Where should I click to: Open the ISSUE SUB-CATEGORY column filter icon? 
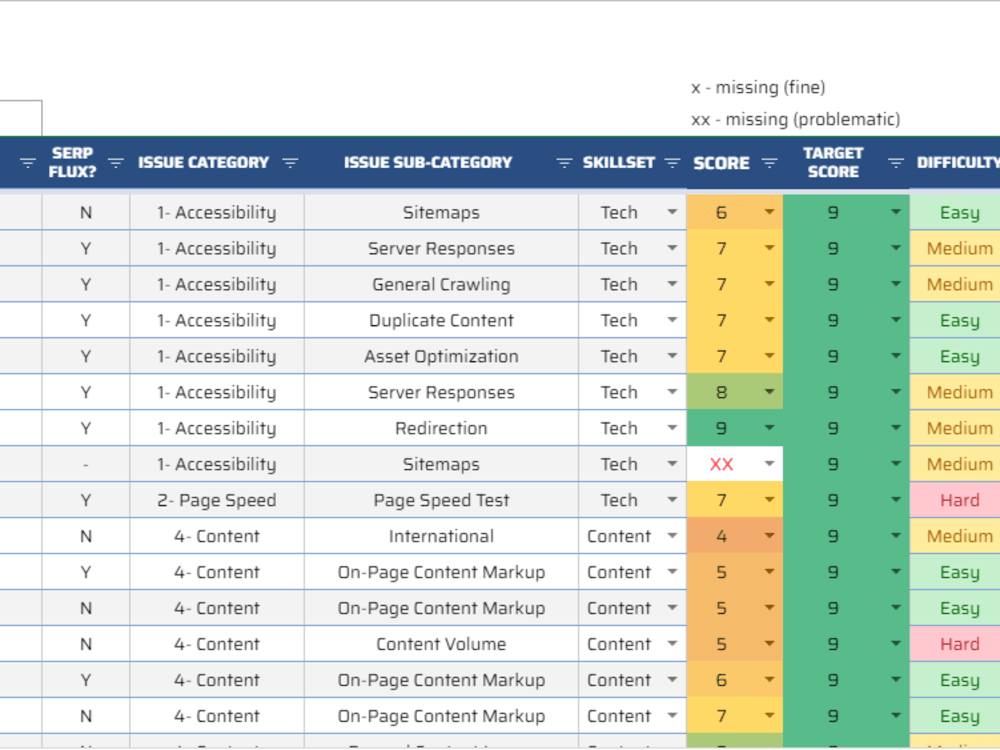pyautogui.click(x=564, y=163)
